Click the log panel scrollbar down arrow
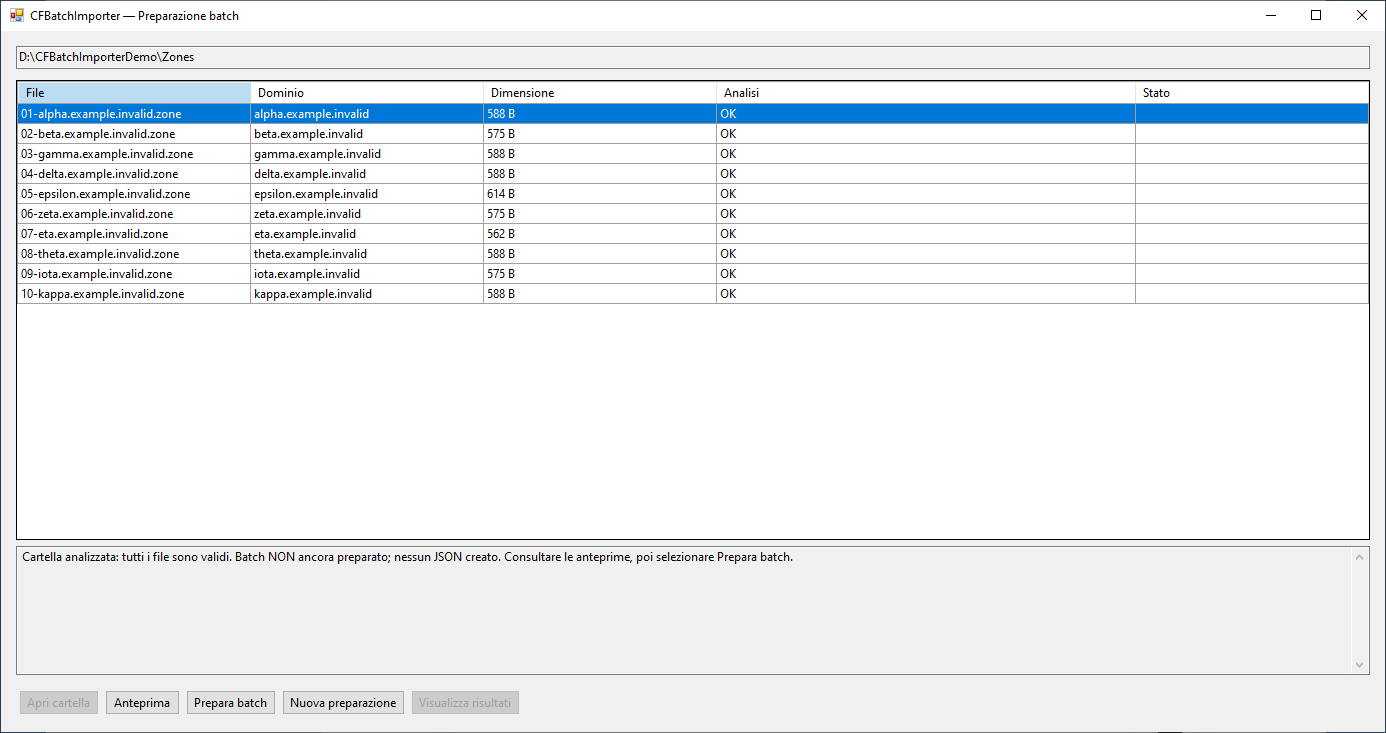The image size is (1386, 733). [1359, 664]
